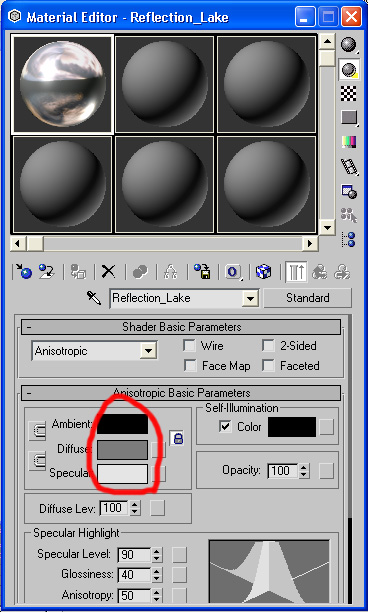Click the Get Material icon
Screen dimensions: 368x612
pyautogui.click(x=23, y=272)
